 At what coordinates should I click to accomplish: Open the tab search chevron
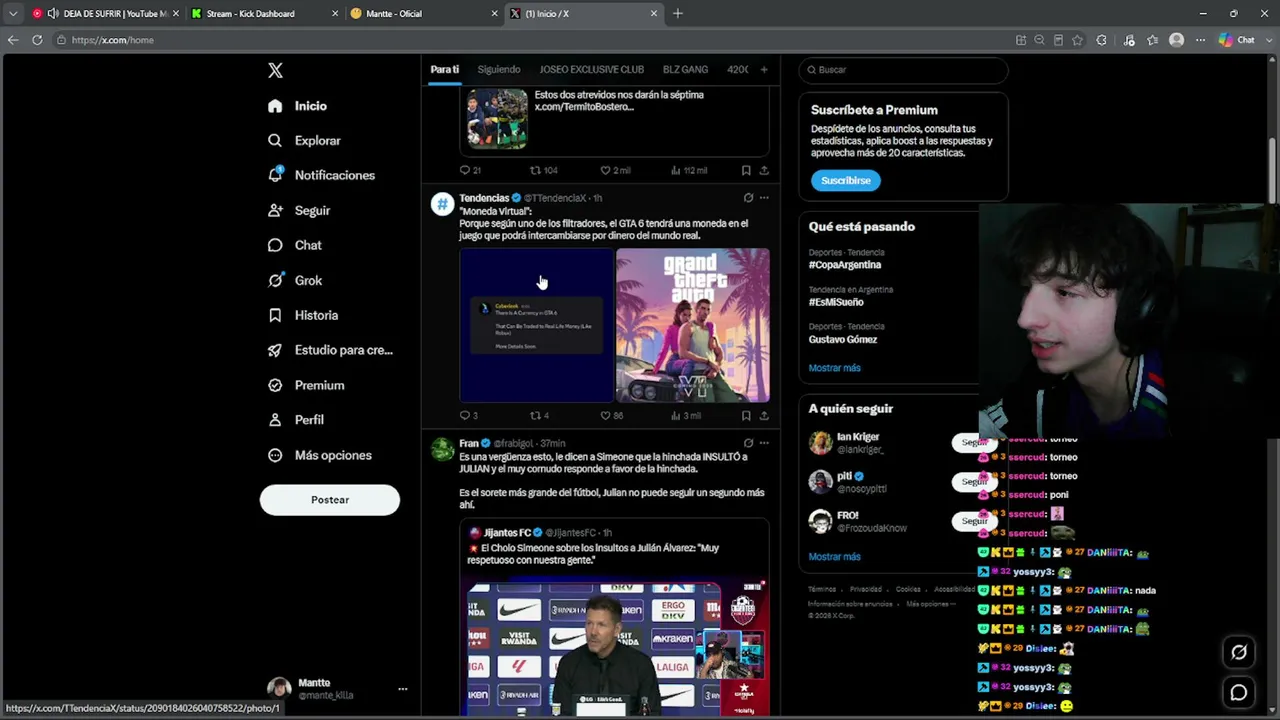12,14
